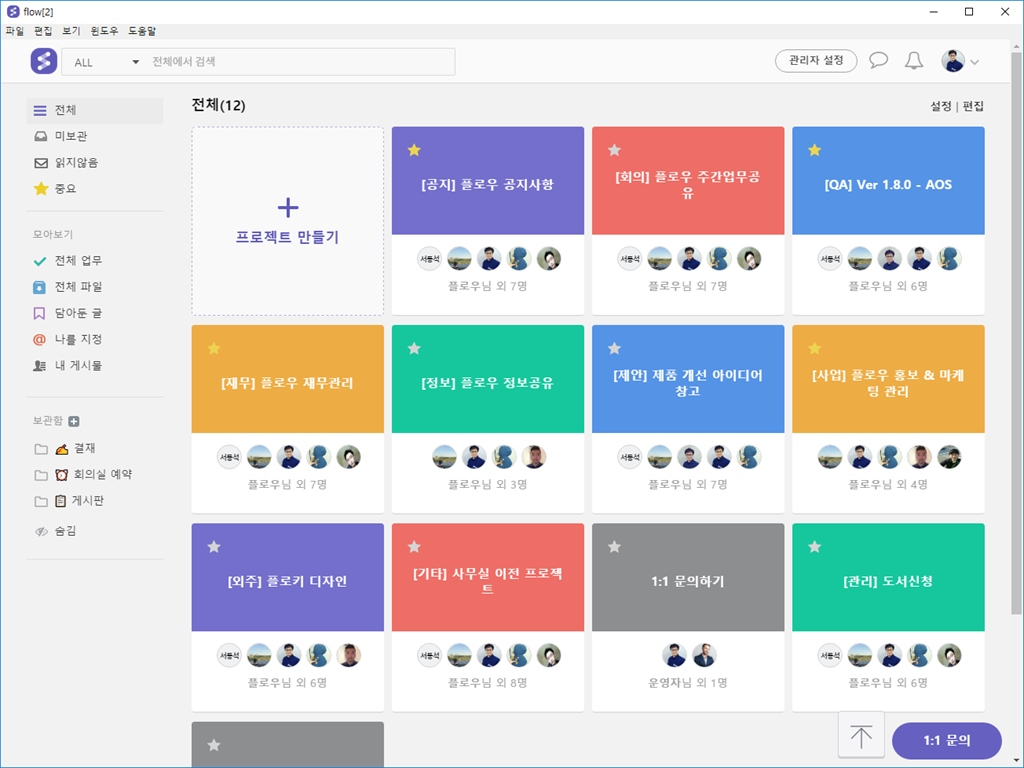
Task: Toggle star on [정보] 플로우 정보공유
Action: (x=414, y=349)
